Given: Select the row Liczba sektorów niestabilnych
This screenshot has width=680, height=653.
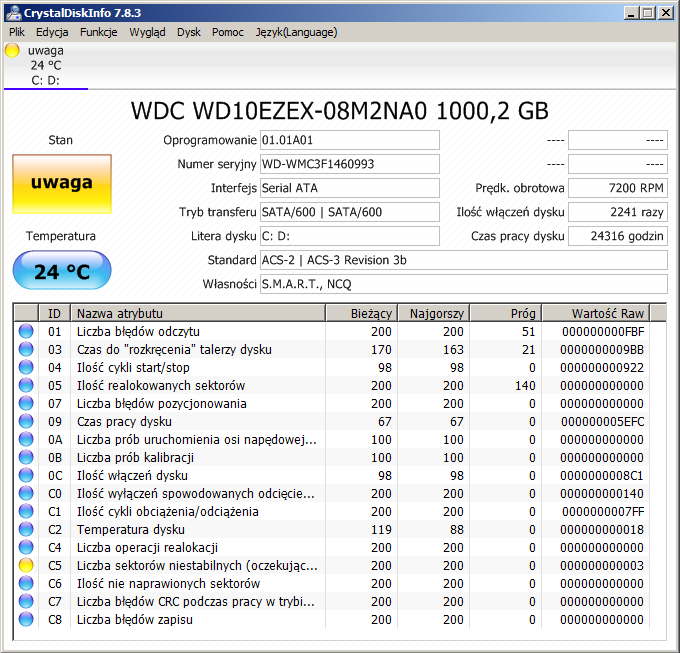Looking at the screenshot, I should (332, 565).
